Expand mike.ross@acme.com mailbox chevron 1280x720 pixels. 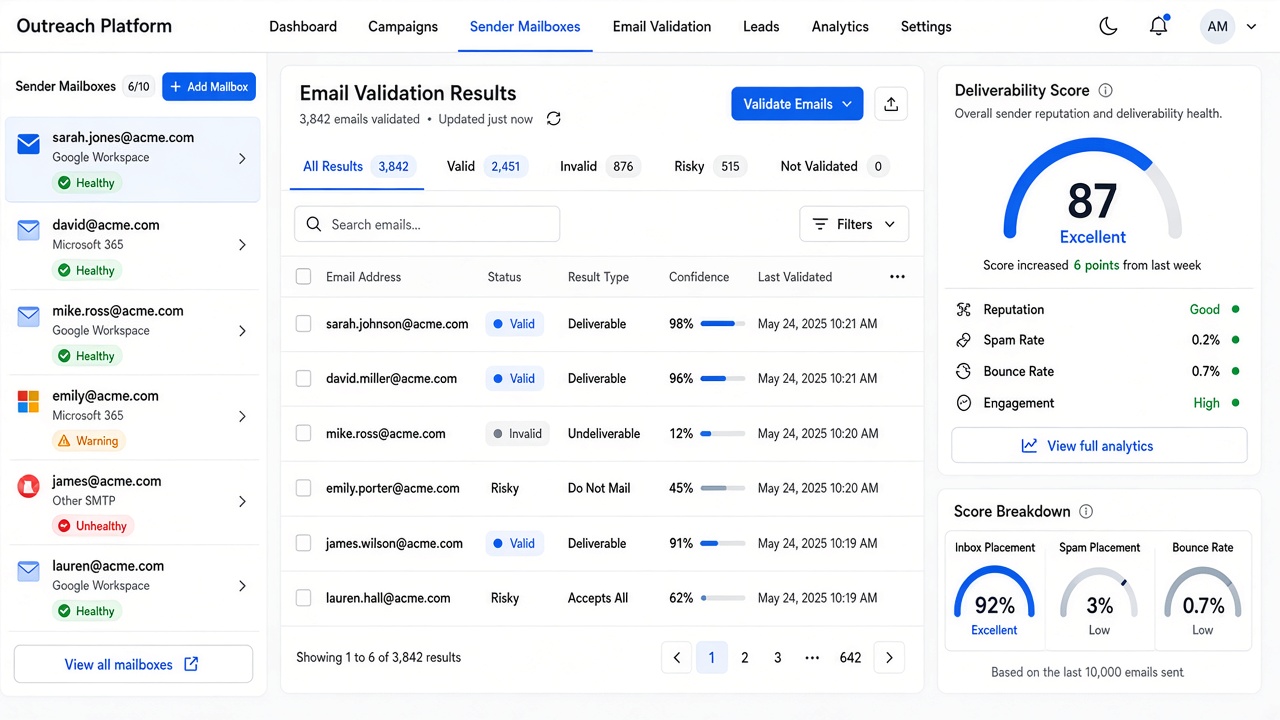(242, 331)
